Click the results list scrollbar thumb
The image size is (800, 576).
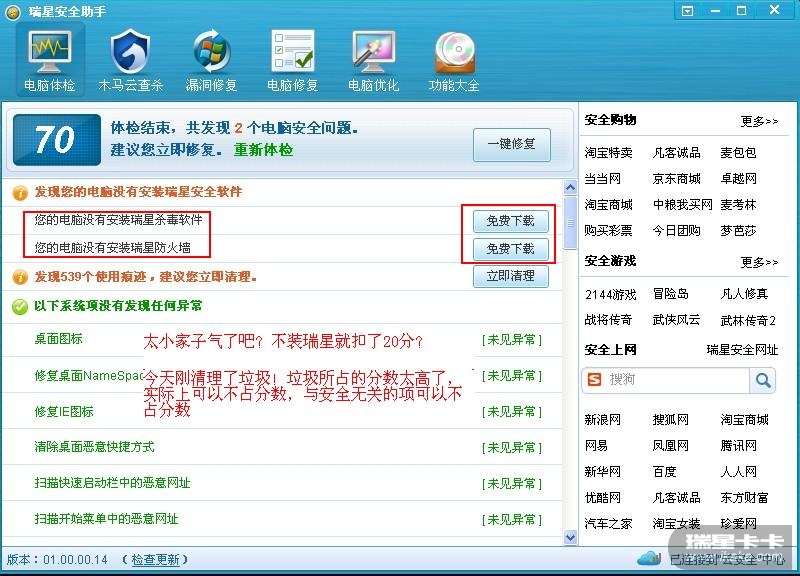pos(570,223)
